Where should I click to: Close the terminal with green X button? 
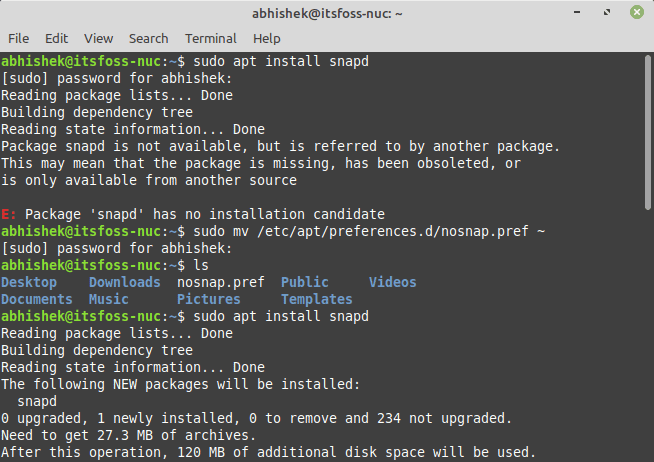637,13
